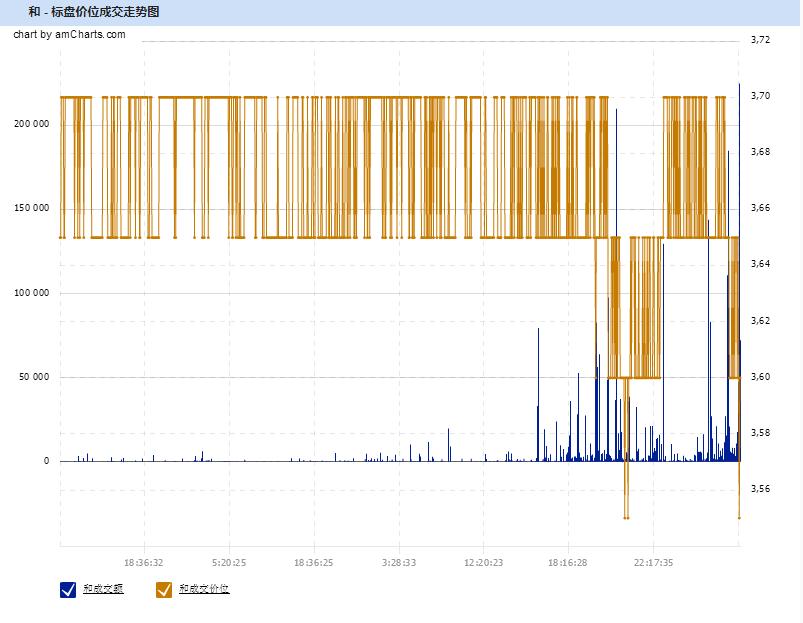
Task: Click the 3,56 right axis price label
Action: pos(760,489)
